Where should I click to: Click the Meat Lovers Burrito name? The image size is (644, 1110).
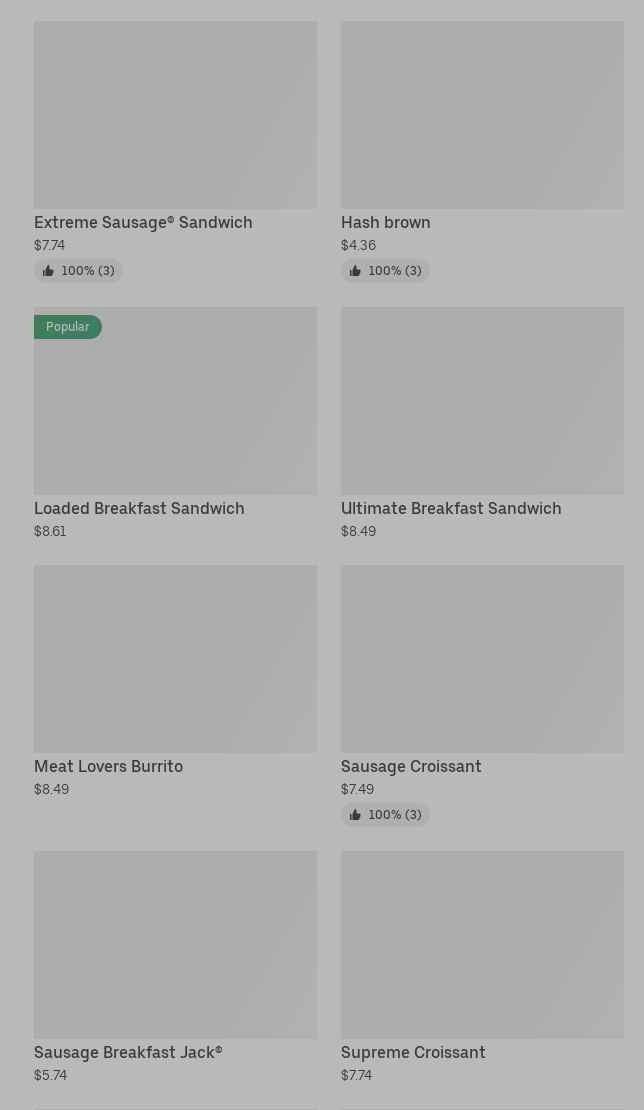click(108, 767)
